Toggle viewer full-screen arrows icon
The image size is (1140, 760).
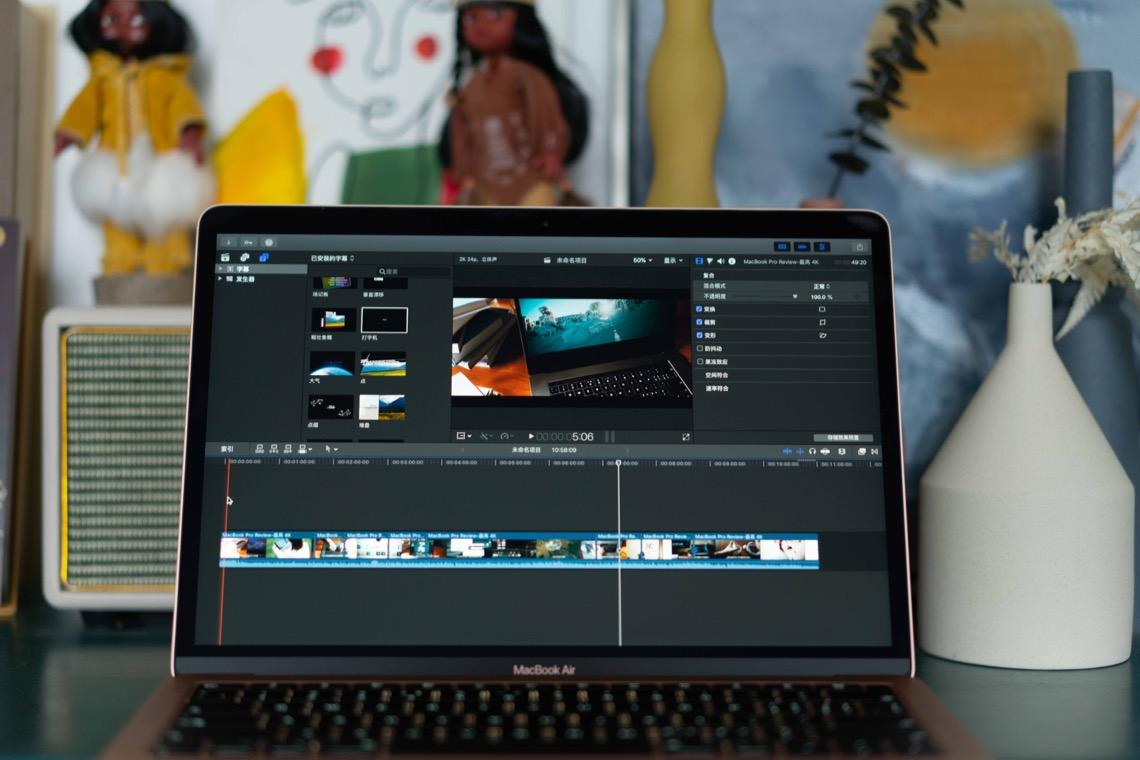pos(685,437)
